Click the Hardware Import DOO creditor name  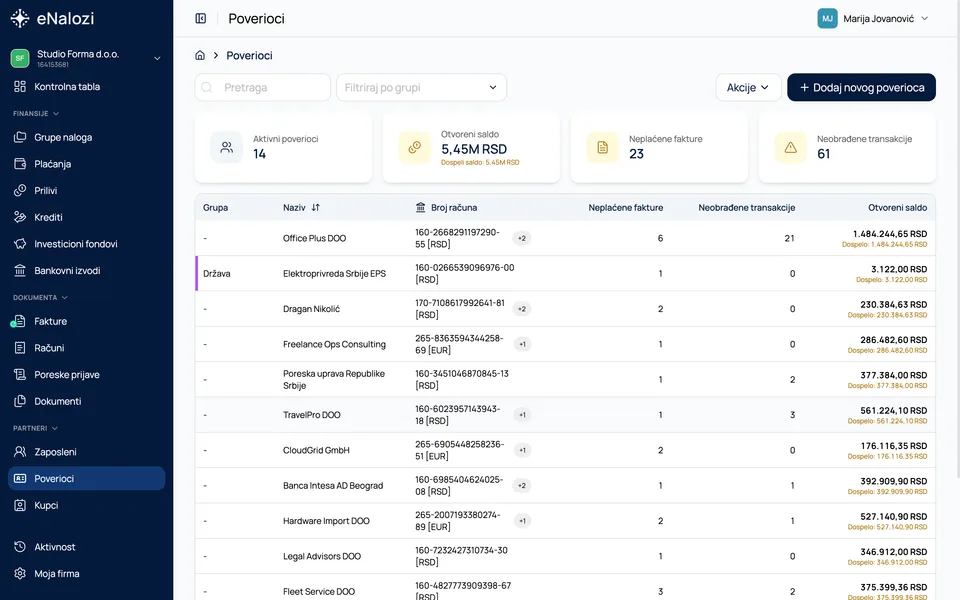[326, 521]
